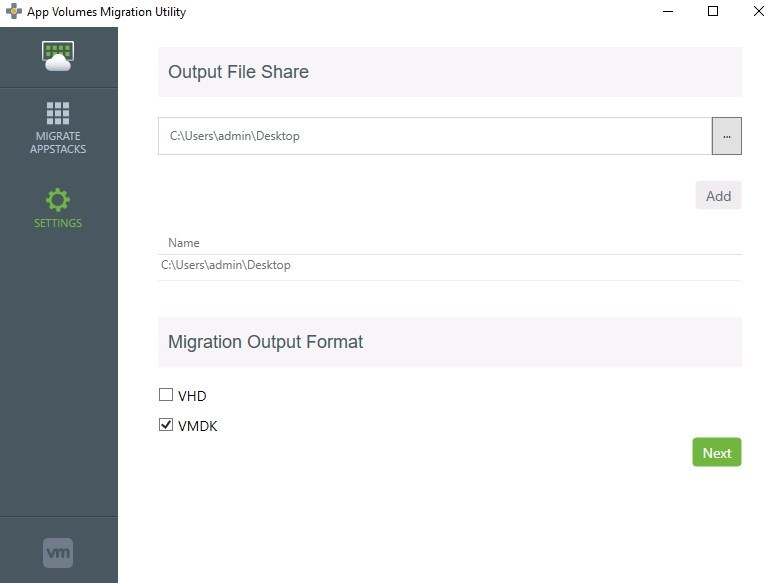Select the MIGRATE APPSTACKS label in the sidebar
Image resolution: width=775 pixels, height=583 pixels.
pos(58,142)
